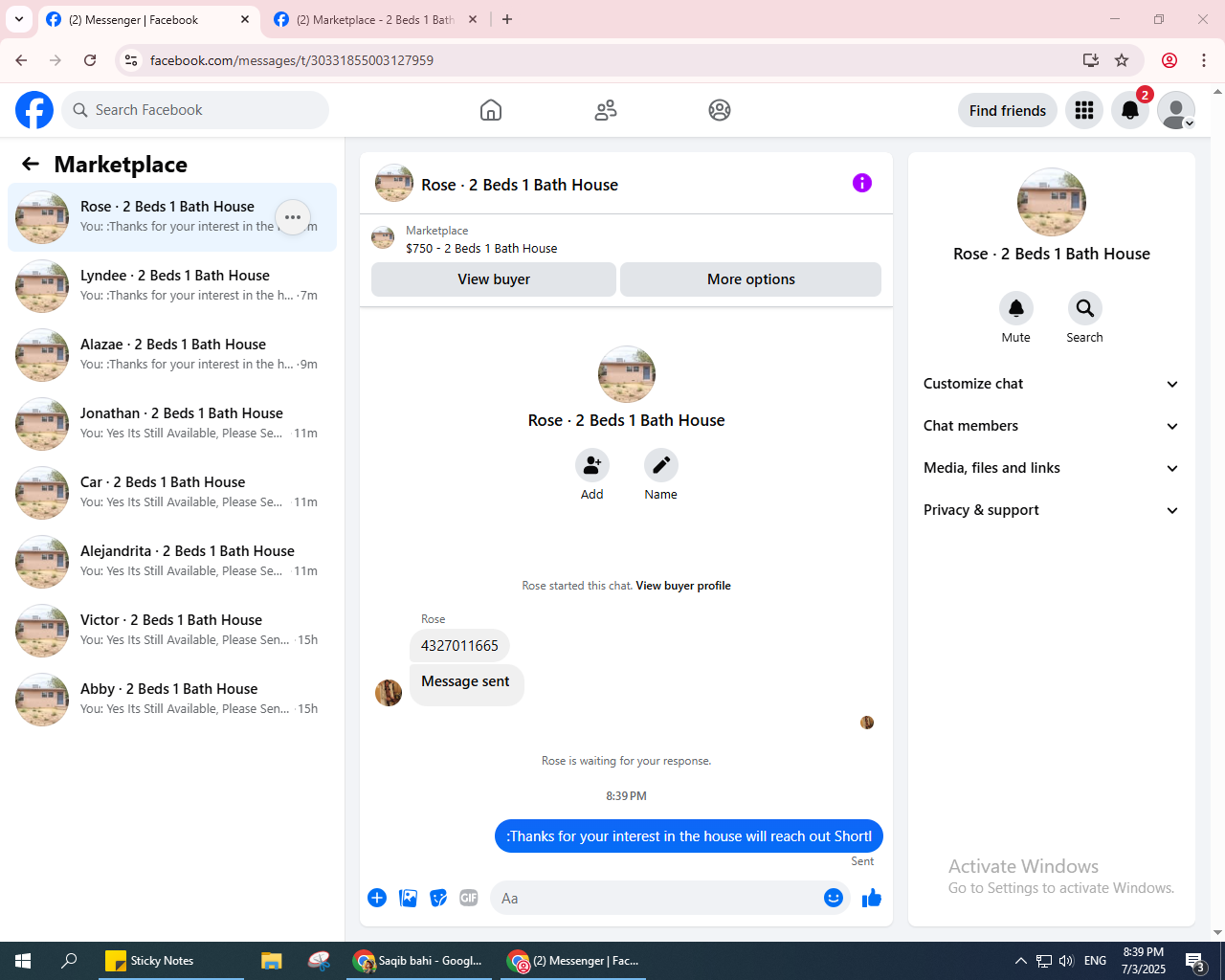Bookmark this page with the star icon
Viewport: 1225px width, 980px height.
coord(1122,60)
